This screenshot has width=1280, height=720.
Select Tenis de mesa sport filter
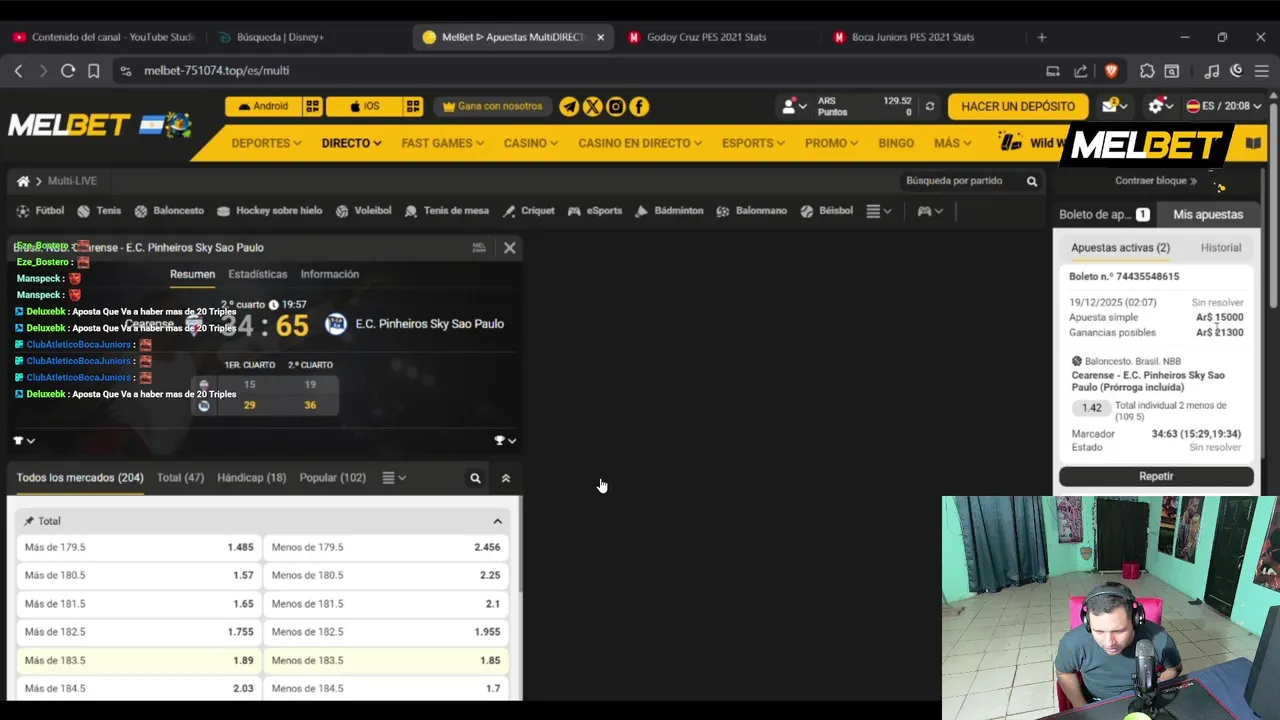click(446, 211)
